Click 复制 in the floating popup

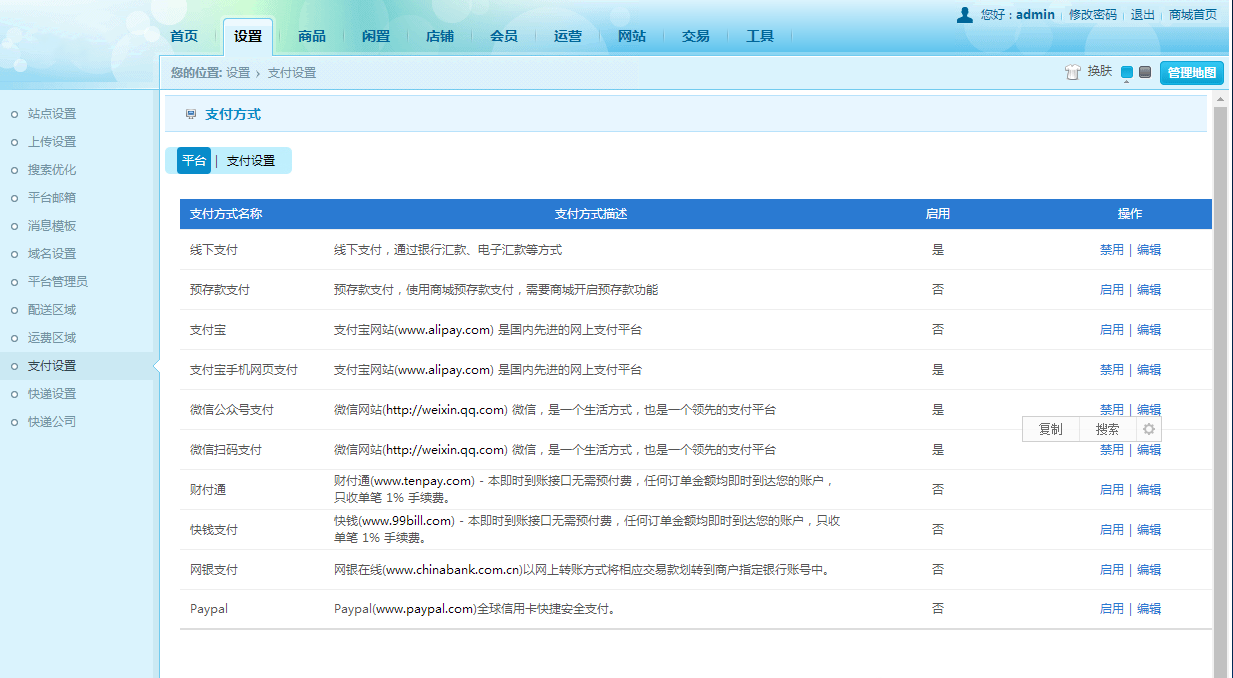[1050, 429]
